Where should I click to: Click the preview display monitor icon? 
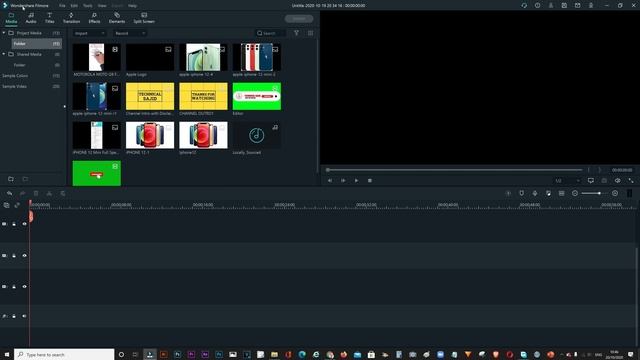[x=591, y=180]
